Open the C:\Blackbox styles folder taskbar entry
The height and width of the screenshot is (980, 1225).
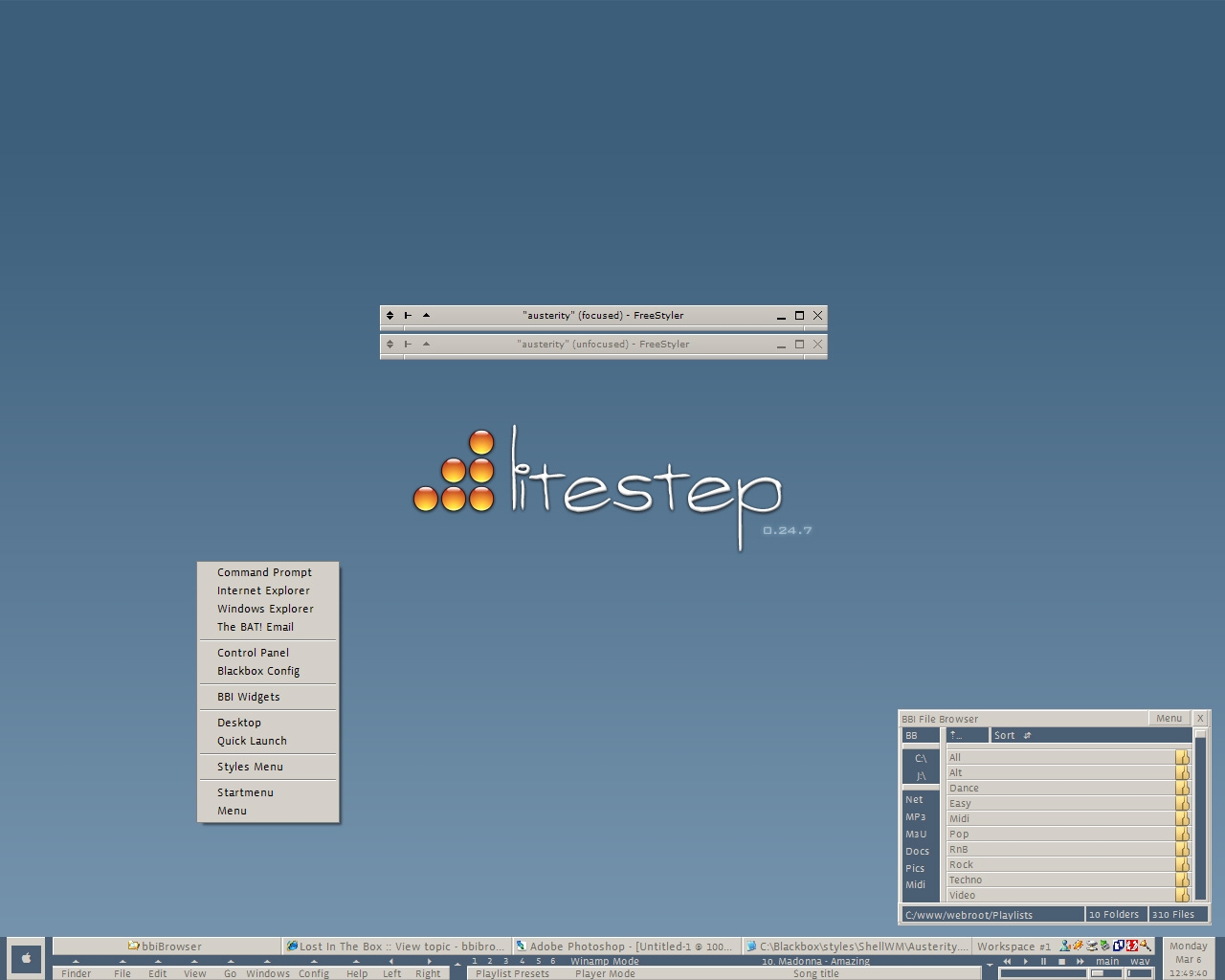click(856, 947)
